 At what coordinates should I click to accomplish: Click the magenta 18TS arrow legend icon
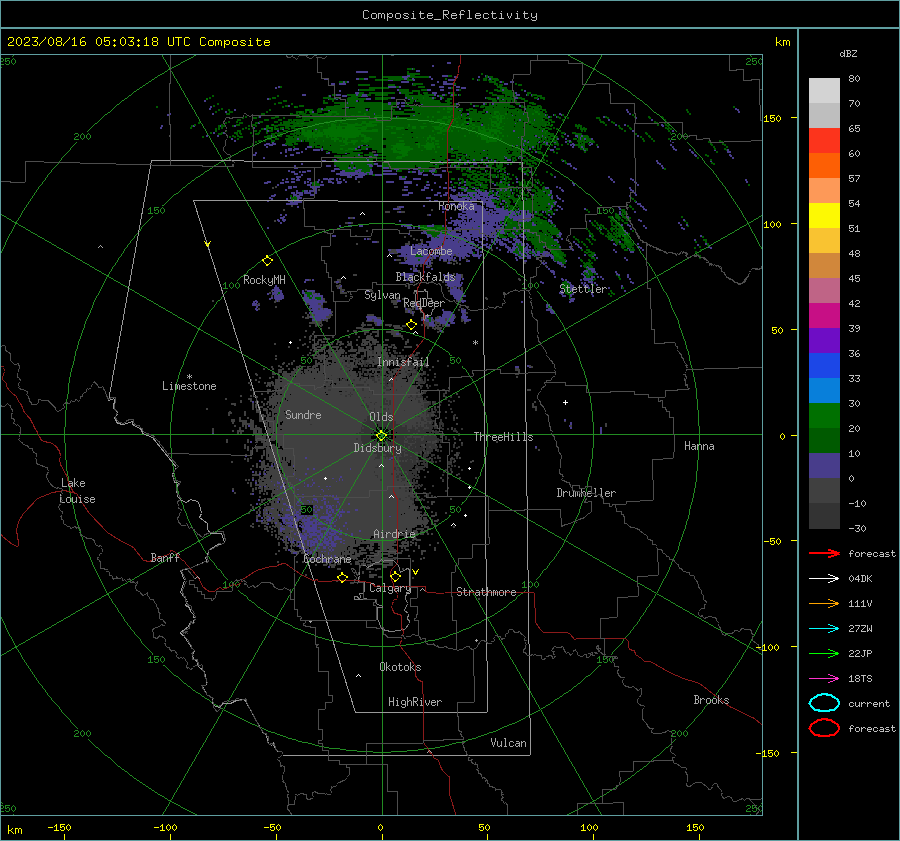tap(824, 679)
